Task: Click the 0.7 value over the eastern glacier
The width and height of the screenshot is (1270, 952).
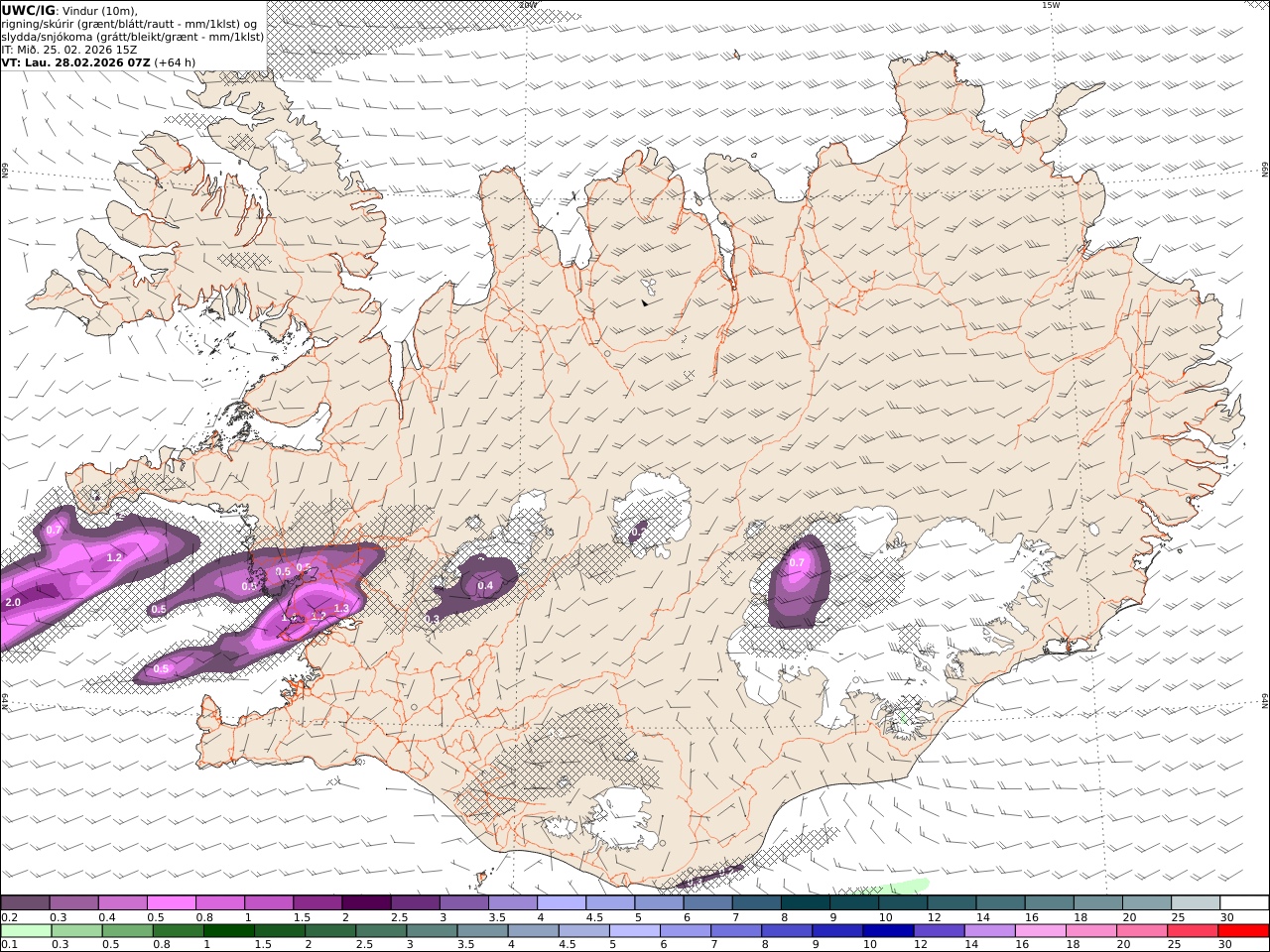Action: (796, 562)
